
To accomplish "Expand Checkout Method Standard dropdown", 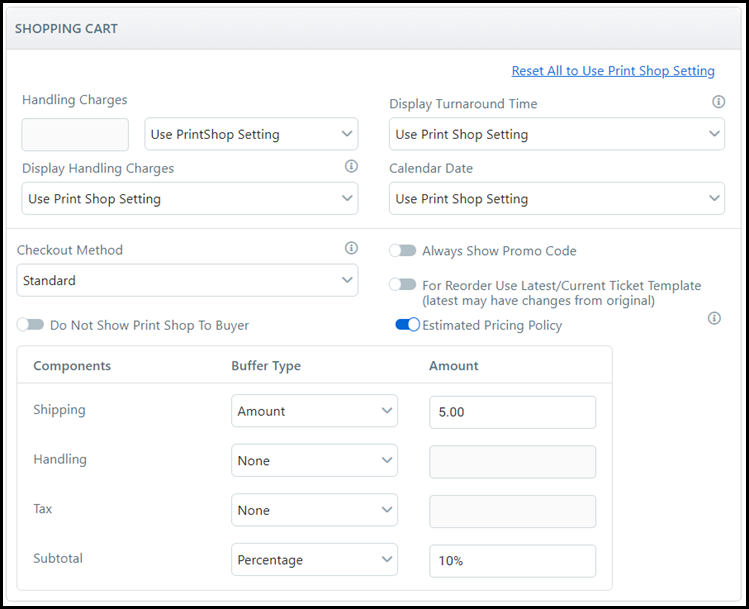I will 189,280.
